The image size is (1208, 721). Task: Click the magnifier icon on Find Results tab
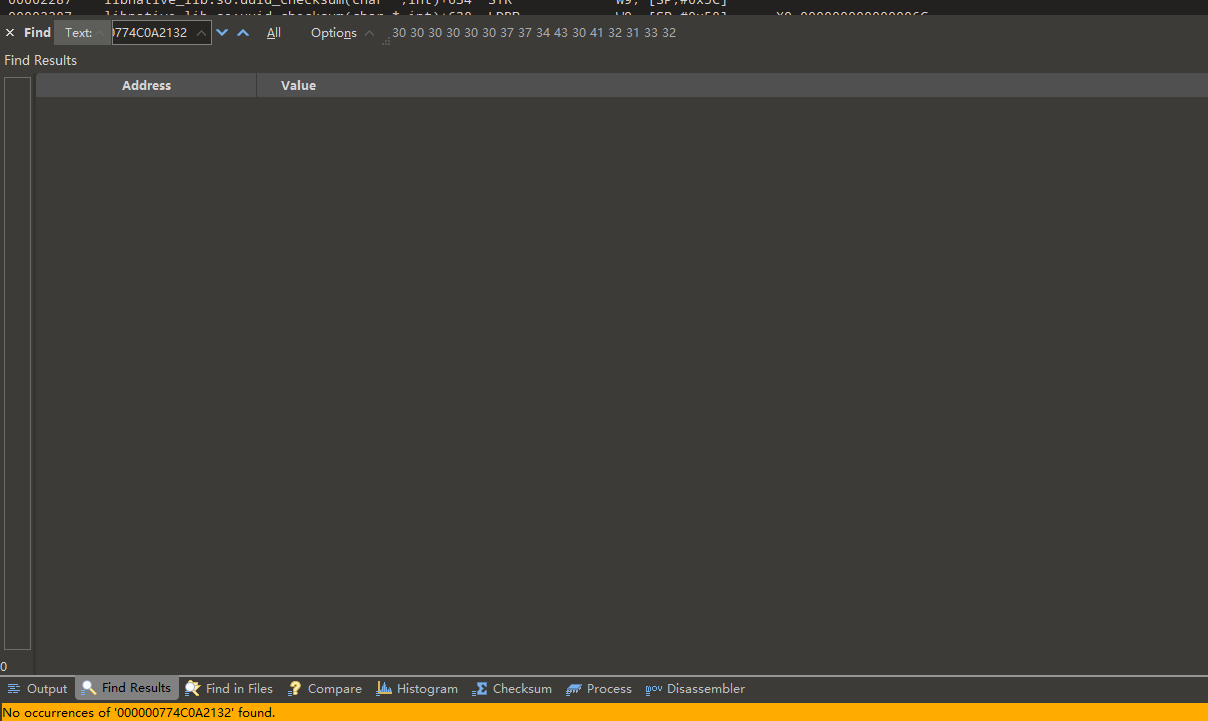(x=89, y=688)
